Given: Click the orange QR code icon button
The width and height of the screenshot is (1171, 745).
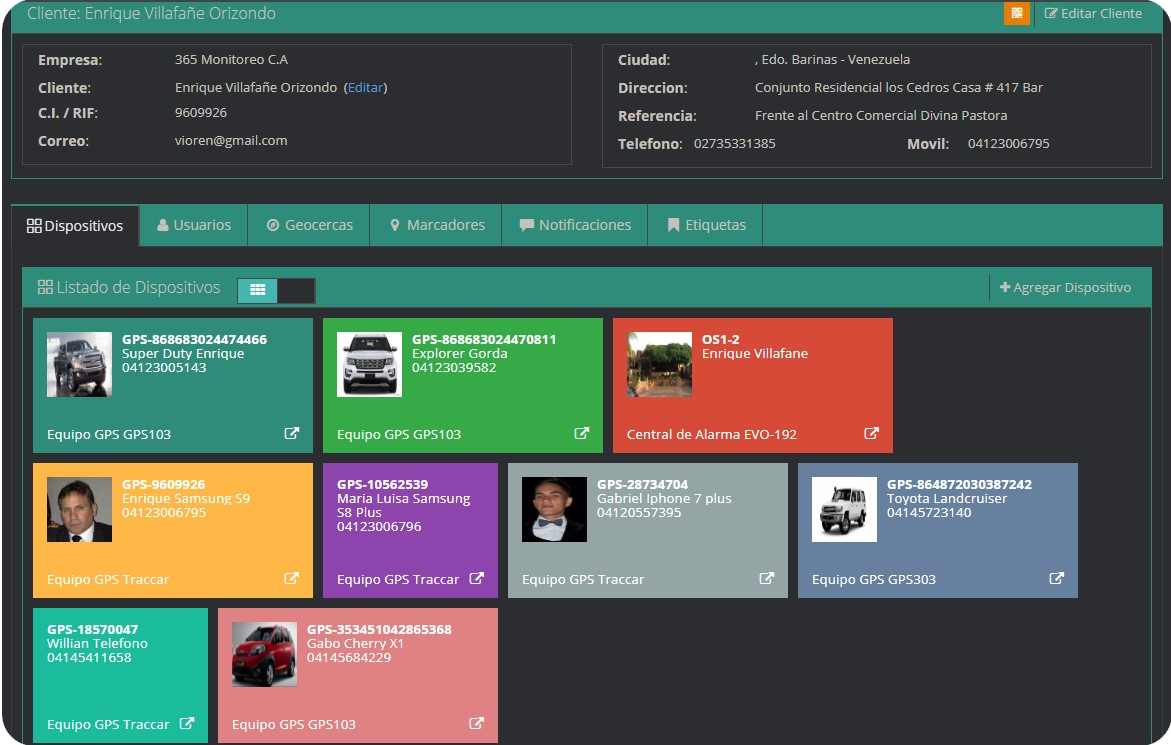Looking at the screenshot, I should (x=1016, y=13).
